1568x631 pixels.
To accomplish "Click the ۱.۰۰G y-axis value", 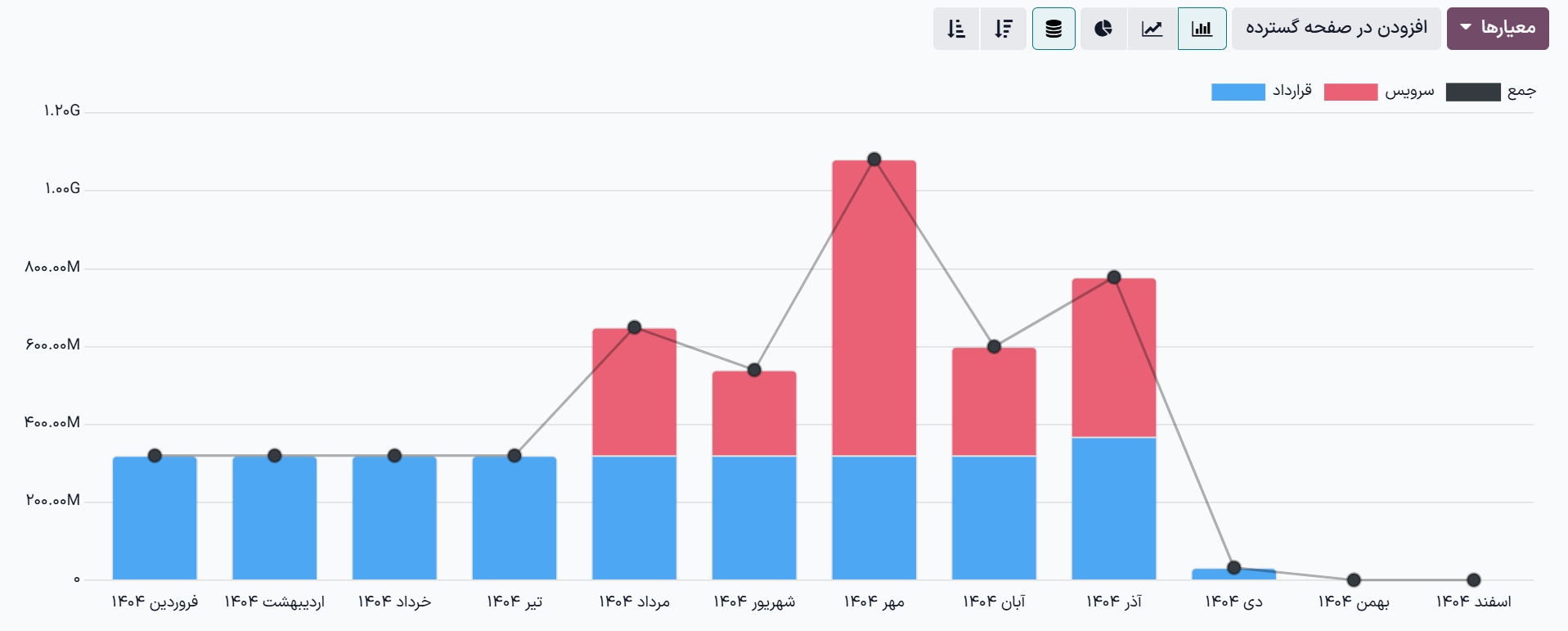I will pos(62,188).
